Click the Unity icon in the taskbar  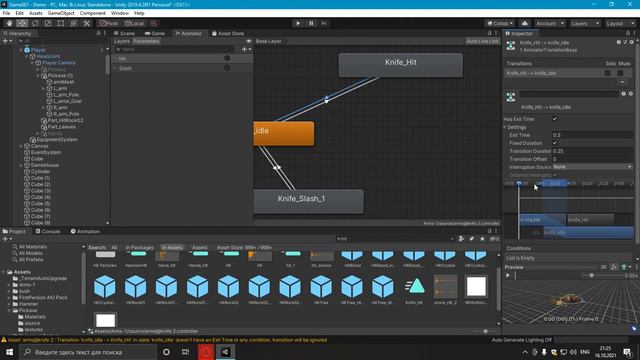coord(225,352)
